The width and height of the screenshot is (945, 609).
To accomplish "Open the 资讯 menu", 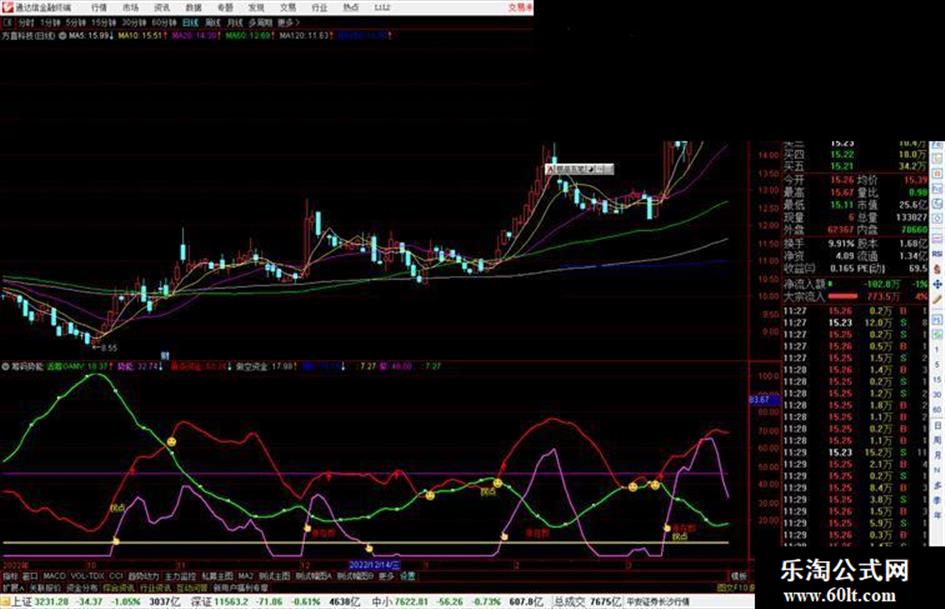I will (x=162, y=7).
